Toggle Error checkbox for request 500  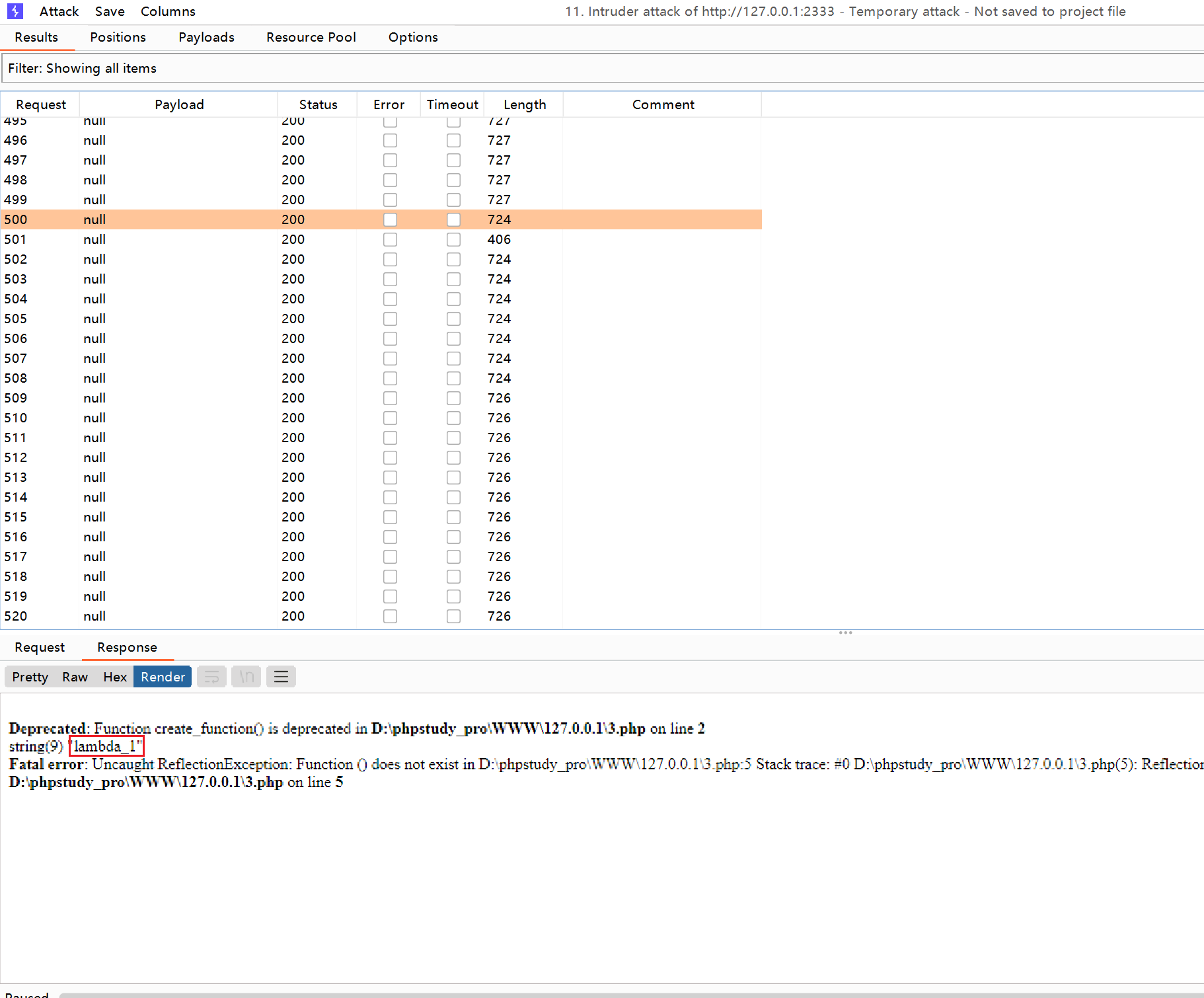[x=391, y=219]
